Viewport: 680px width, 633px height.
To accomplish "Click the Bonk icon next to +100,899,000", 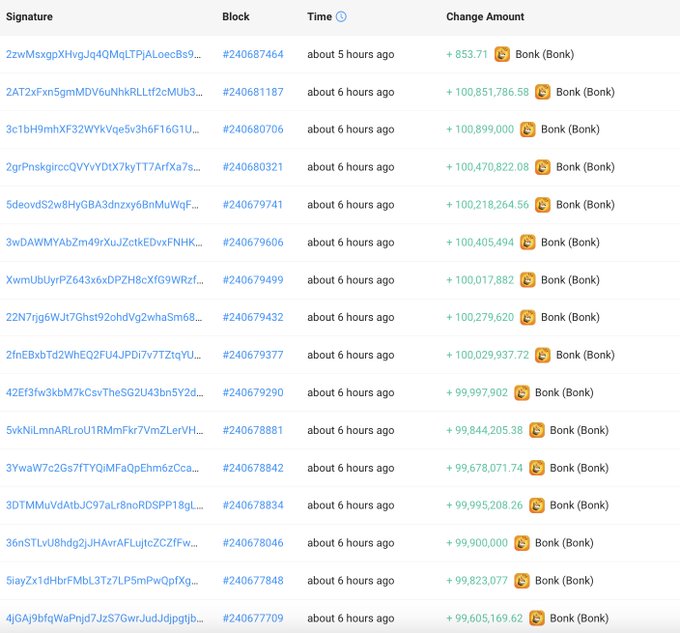I will (527, 129).
